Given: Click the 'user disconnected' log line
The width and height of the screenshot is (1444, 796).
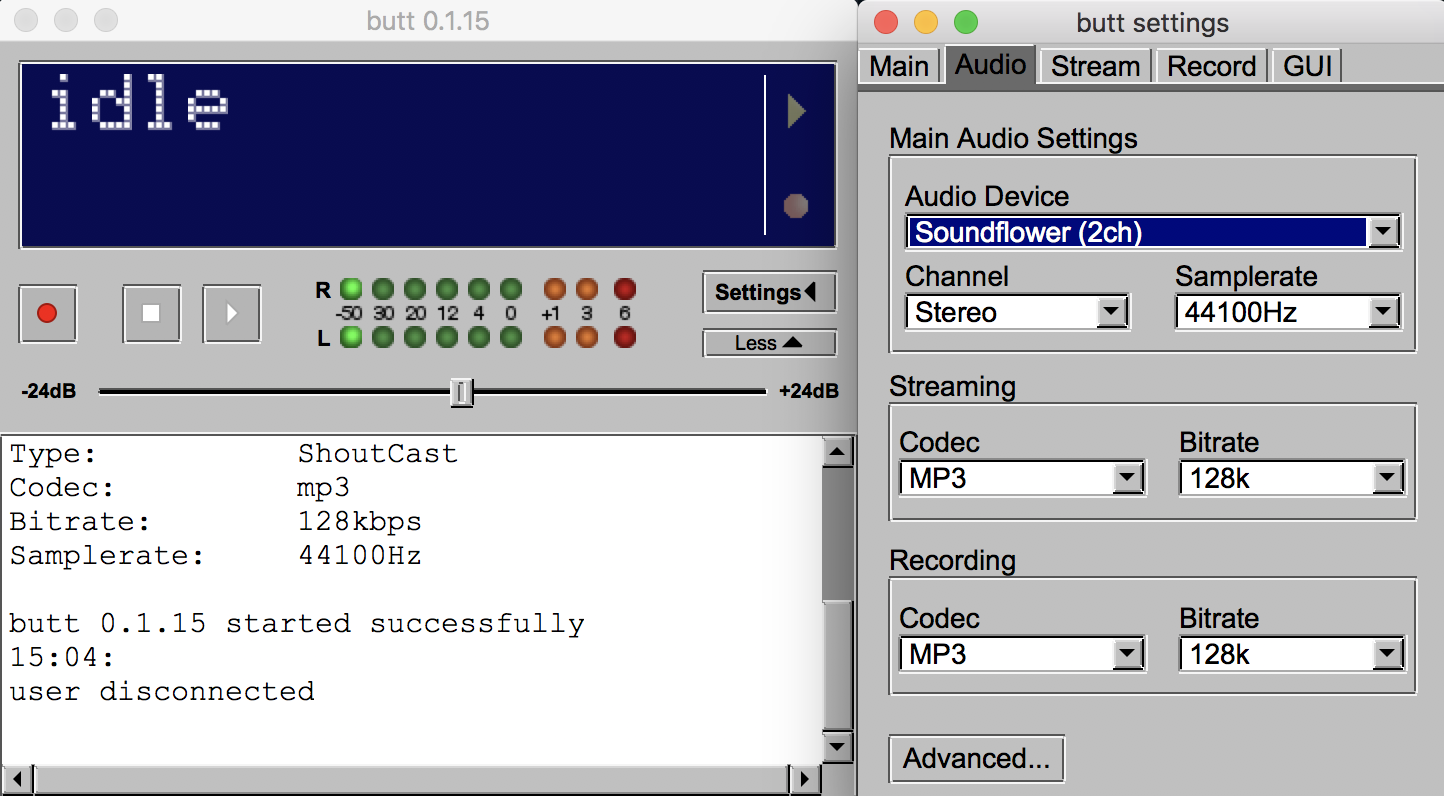Looking at the screenshot, I should click(162, 691).
